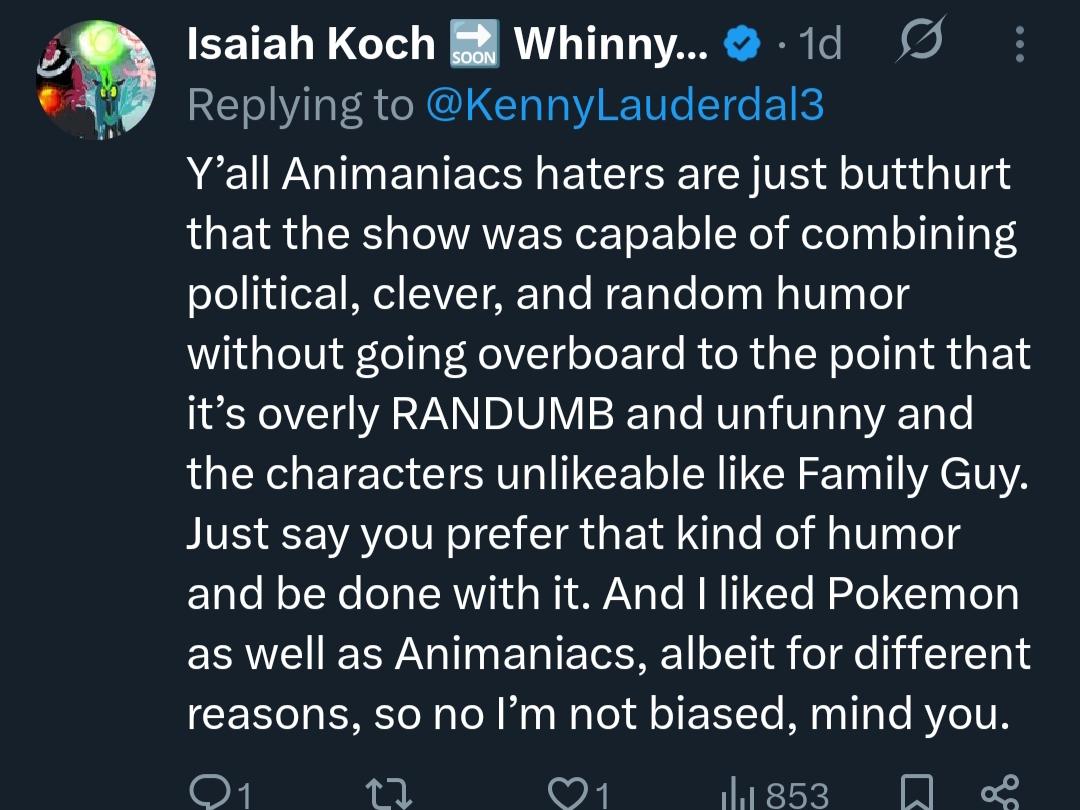Image resolution: width=1080 pixels, height=810 pixels.
Task: Click the truncated 'Whinny...' name text
Action: pyautogui.click(x=611, y=45)
